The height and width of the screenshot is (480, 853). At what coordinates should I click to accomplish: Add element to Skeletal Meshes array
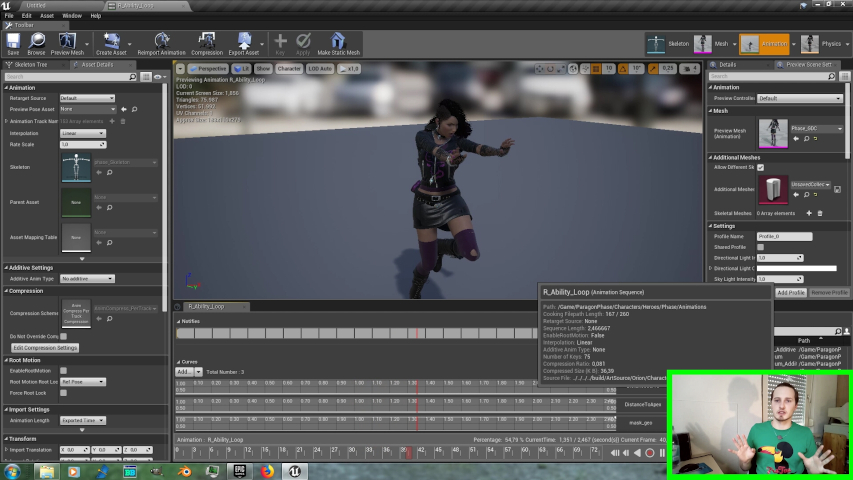[x=809, y=213]
